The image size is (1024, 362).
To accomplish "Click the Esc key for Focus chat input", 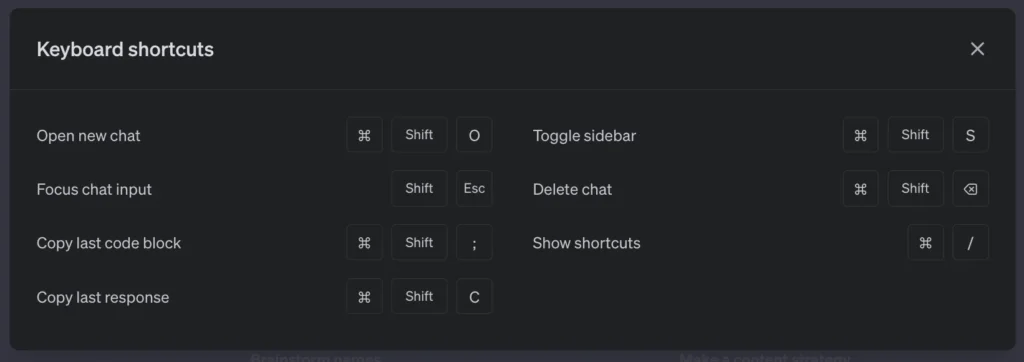I will pyautogui.click(x=474, y=189).
